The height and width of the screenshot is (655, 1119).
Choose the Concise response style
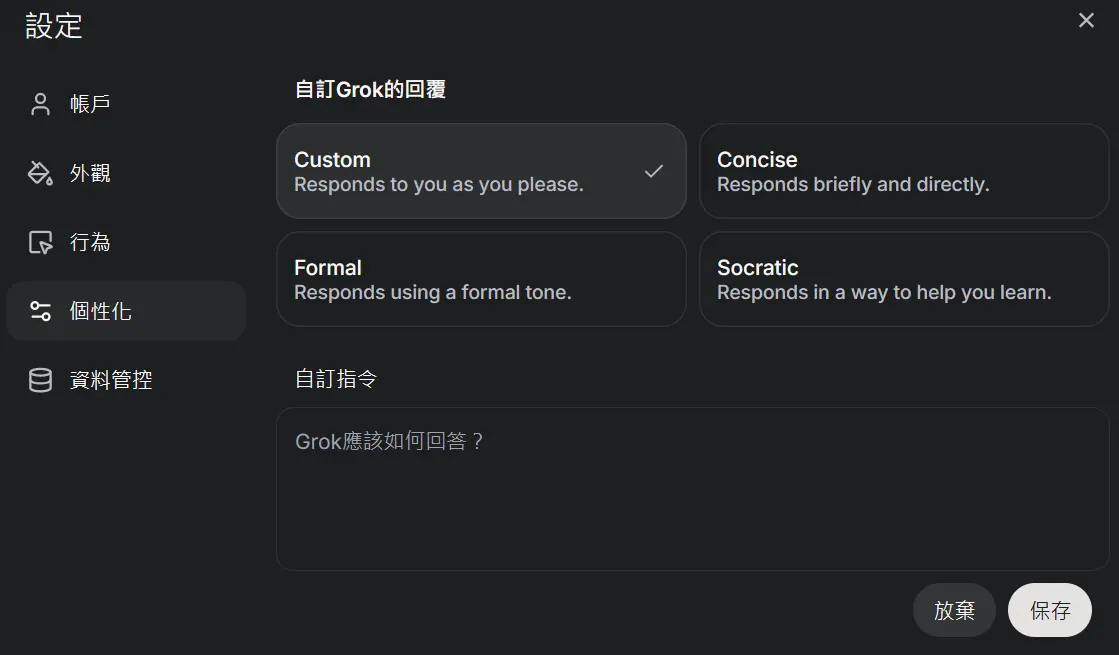tap(903, 171)
